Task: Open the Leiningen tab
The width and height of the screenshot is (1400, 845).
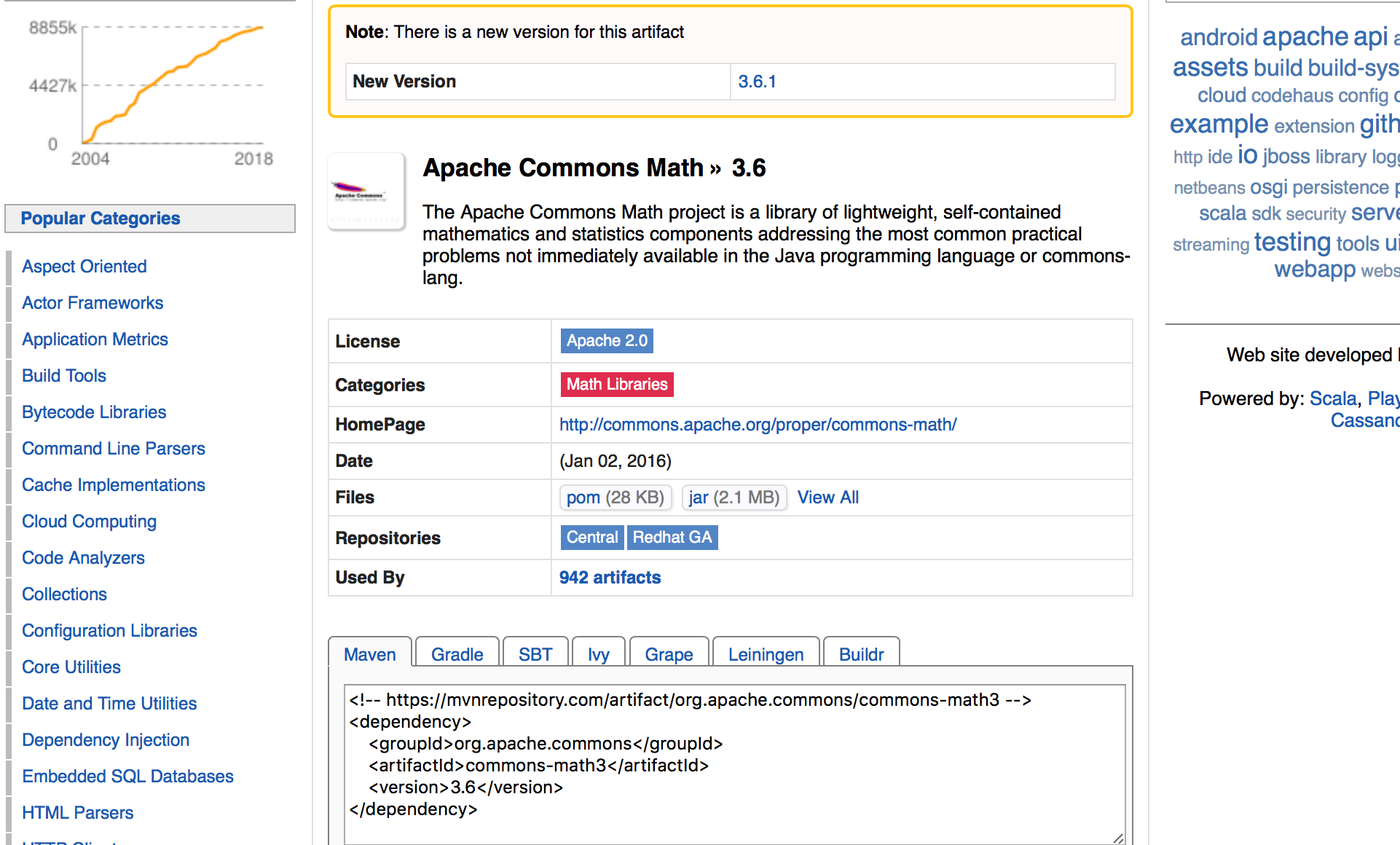Action: (x=766, y=654)
